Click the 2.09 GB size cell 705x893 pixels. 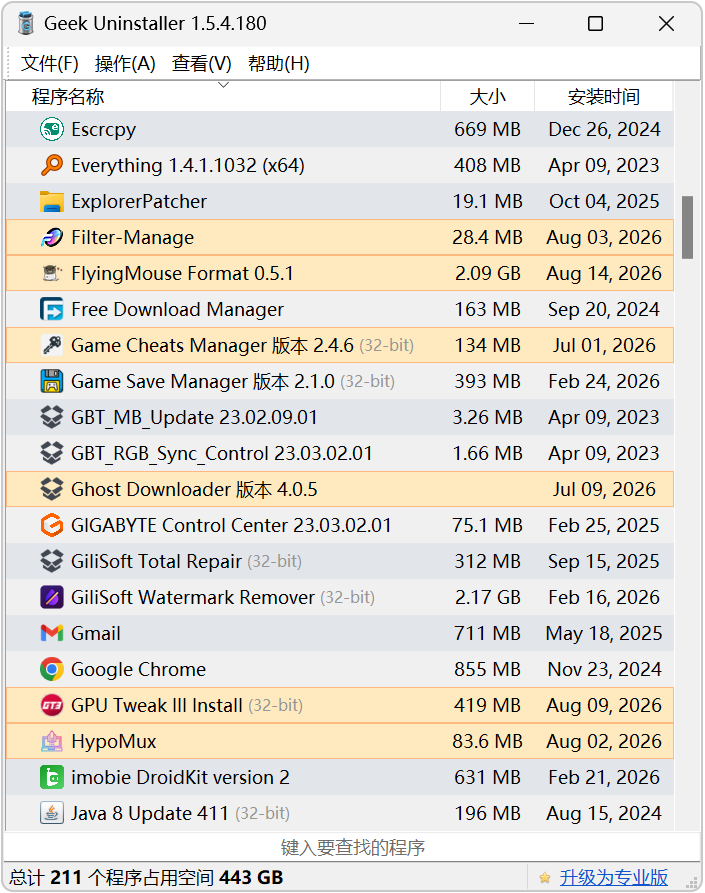[487, 273]
